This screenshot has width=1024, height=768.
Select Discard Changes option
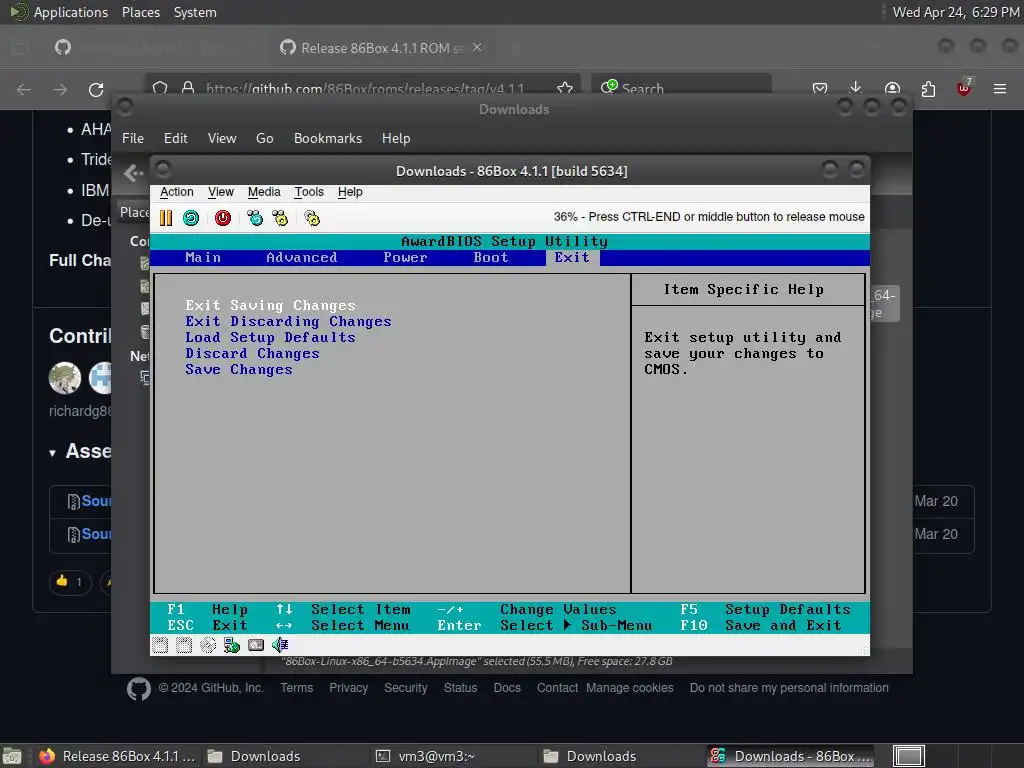(x=252, y=353)
